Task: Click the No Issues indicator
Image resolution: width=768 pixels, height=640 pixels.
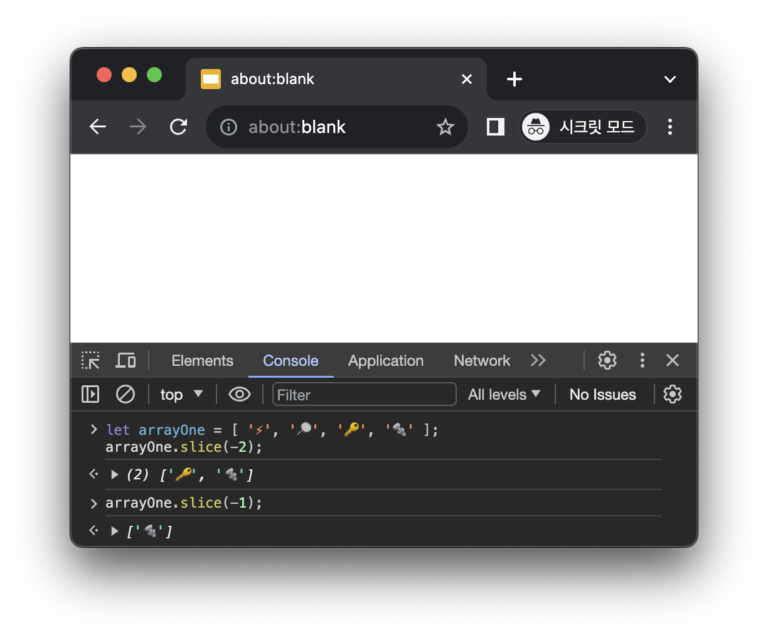Action: pyautogui.click(x=602, y=395)
